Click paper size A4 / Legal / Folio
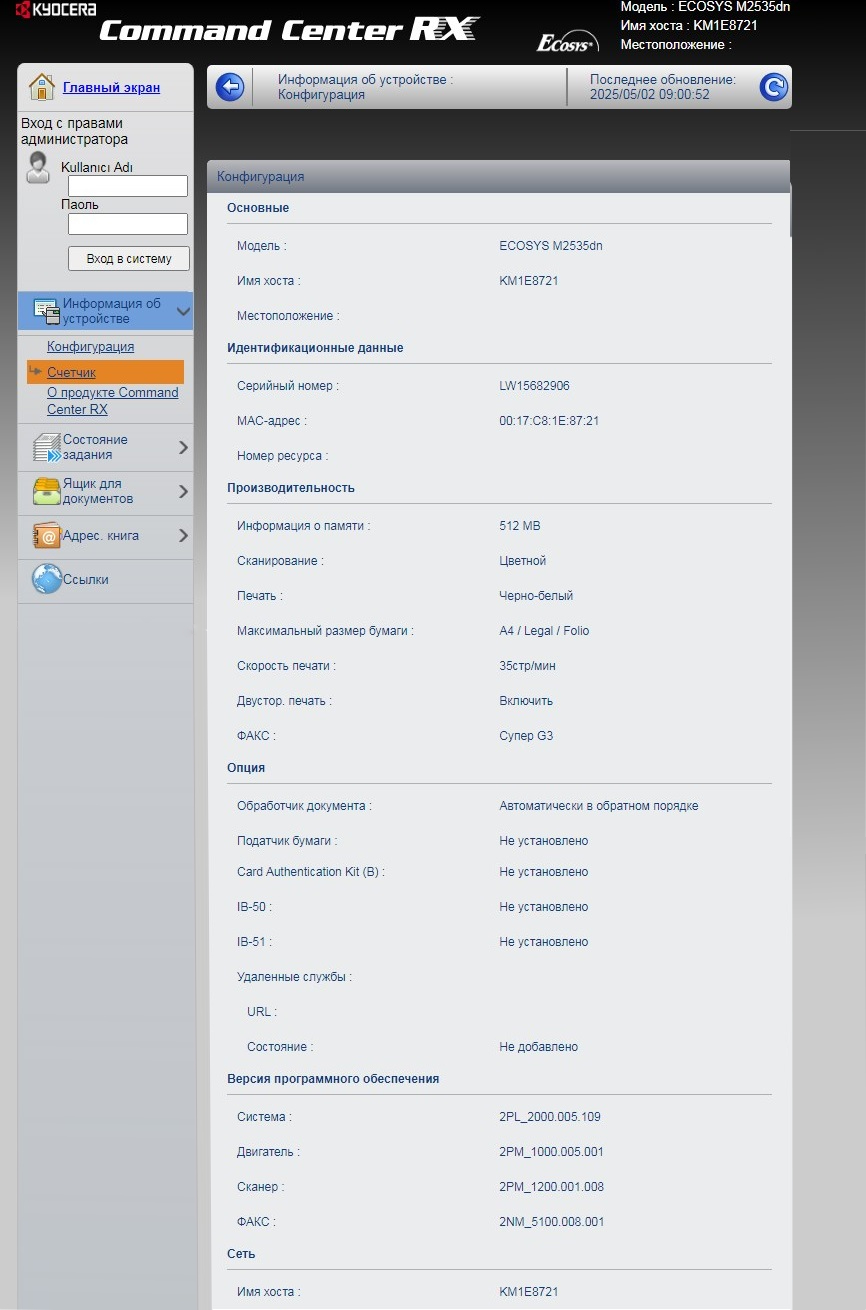This screenshot has width=866, height=1310. [544, 630]
